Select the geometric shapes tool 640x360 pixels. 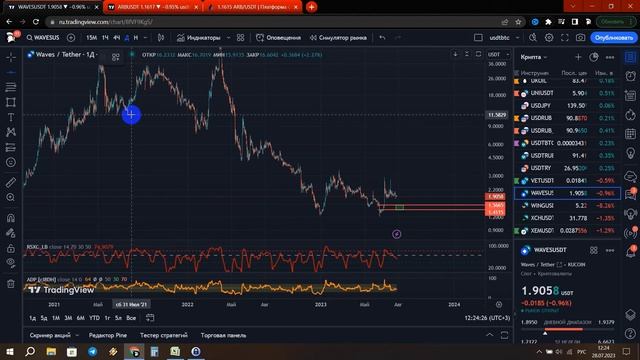[x=11, y=102]
